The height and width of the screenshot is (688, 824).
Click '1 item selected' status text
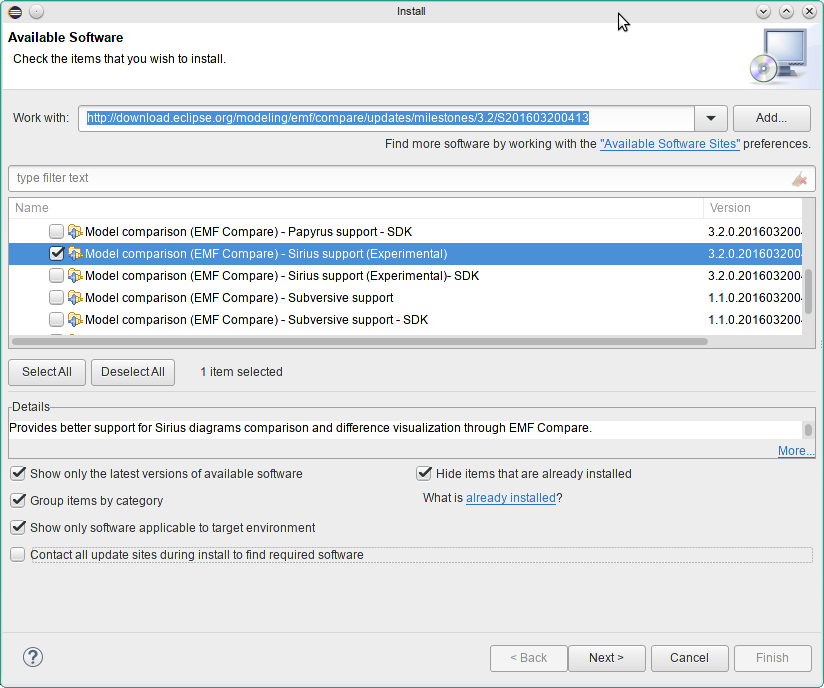(x=241, y=372)
